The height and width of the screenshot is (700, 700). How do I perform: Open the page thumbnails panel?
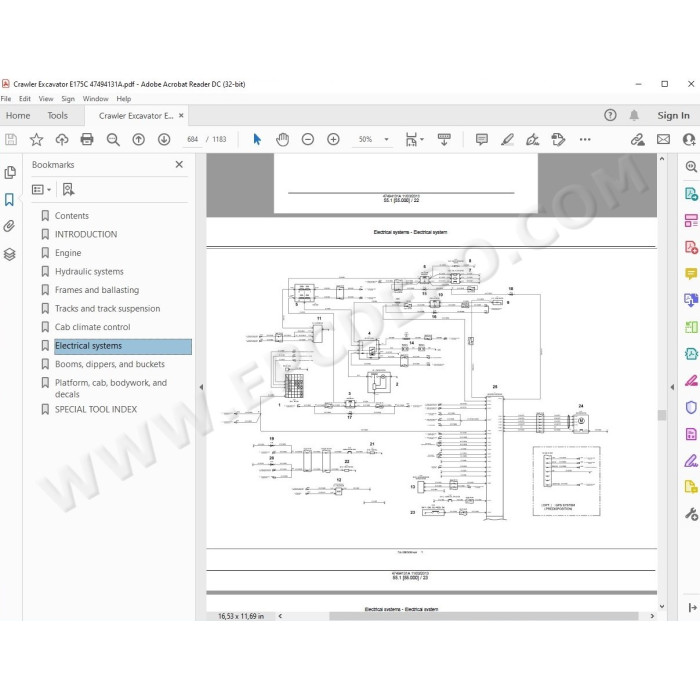click(x=10, y=172)
